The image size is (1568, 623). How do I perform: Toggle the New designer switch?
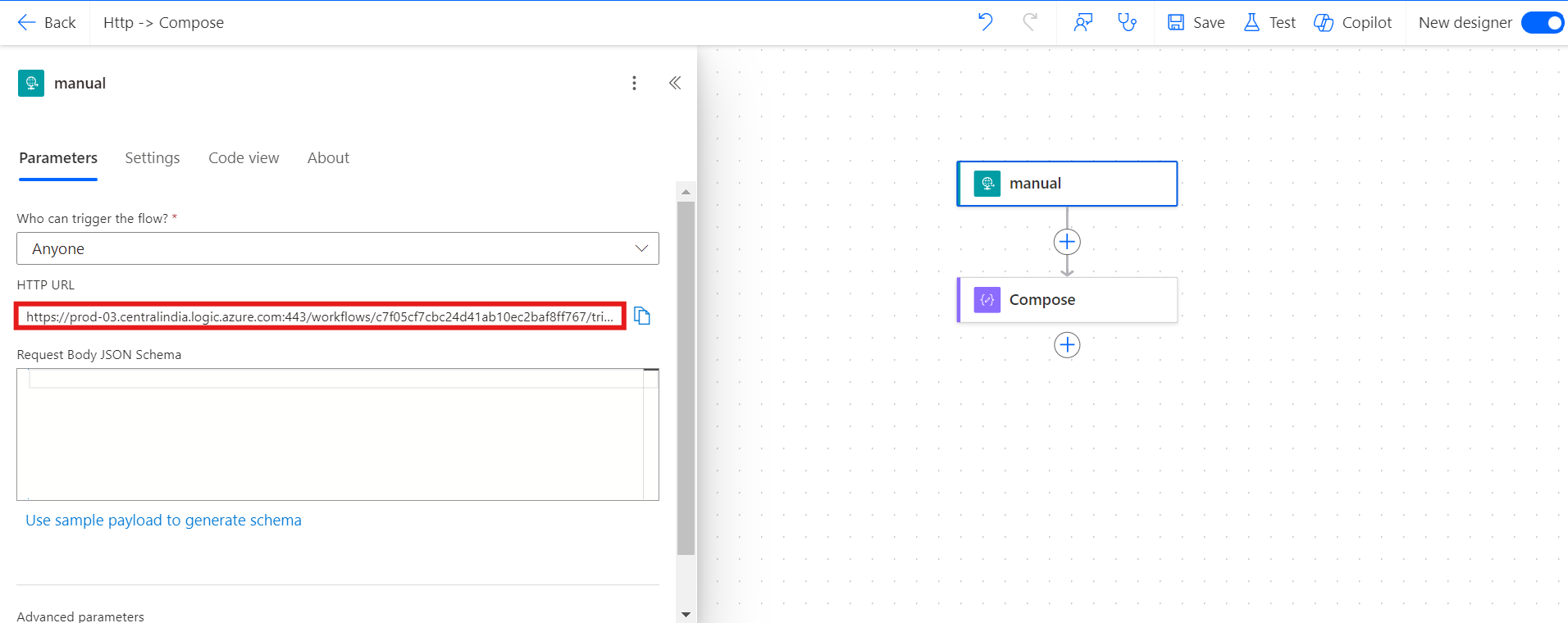[1543, 23]
